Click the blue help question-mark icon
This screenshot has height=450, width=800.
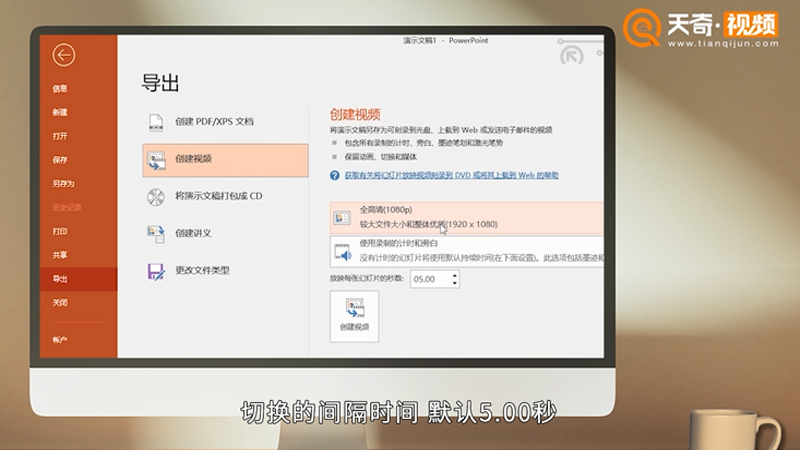pyautogui.click(x=335, y=176)
